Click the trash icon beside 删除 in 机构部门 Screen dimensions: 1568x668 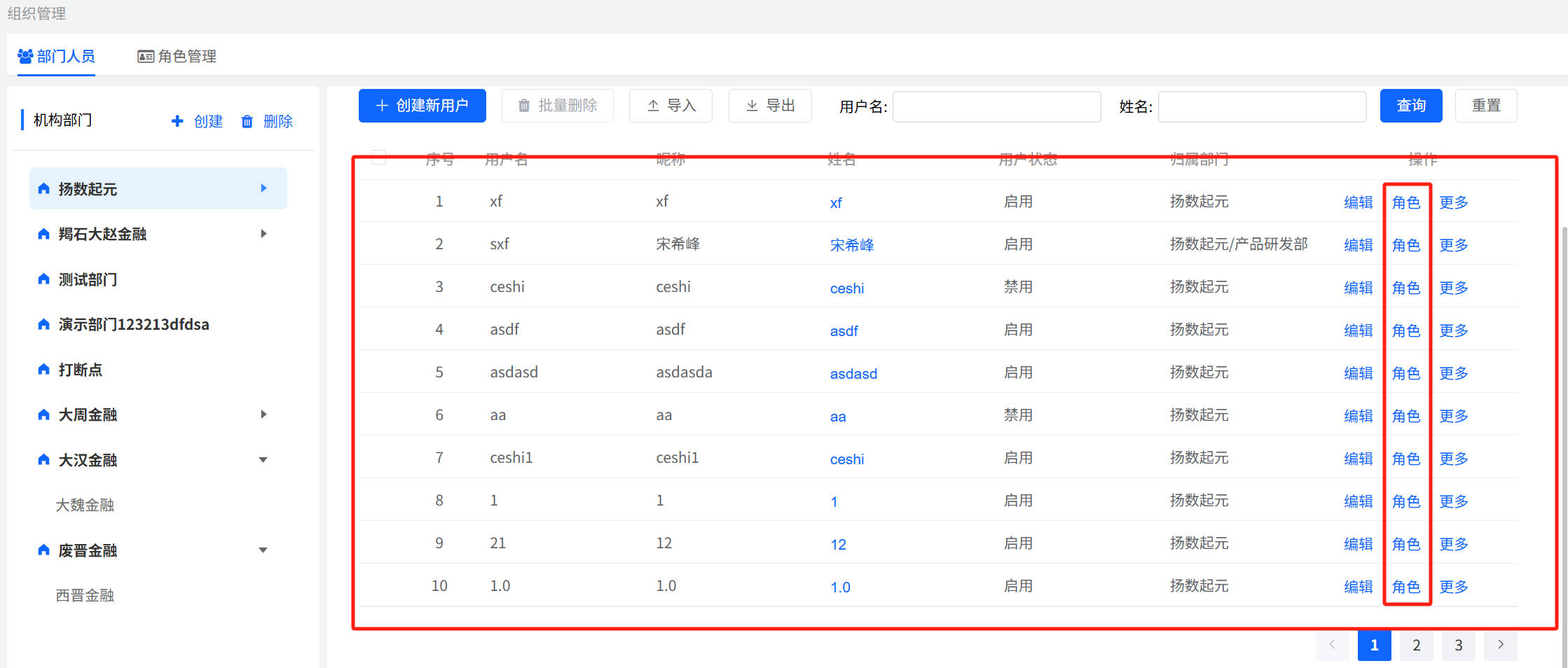pos(247,122)
